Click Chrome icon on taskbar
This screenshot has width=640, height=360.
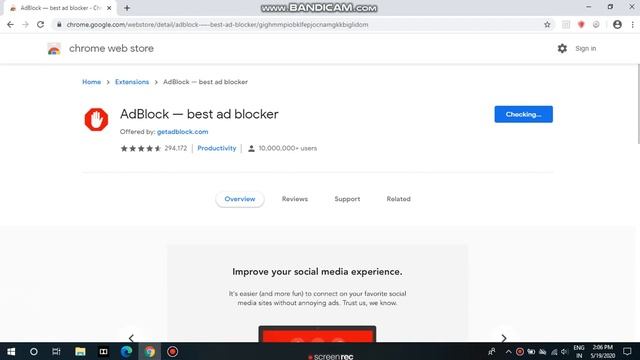pos(150,351)
